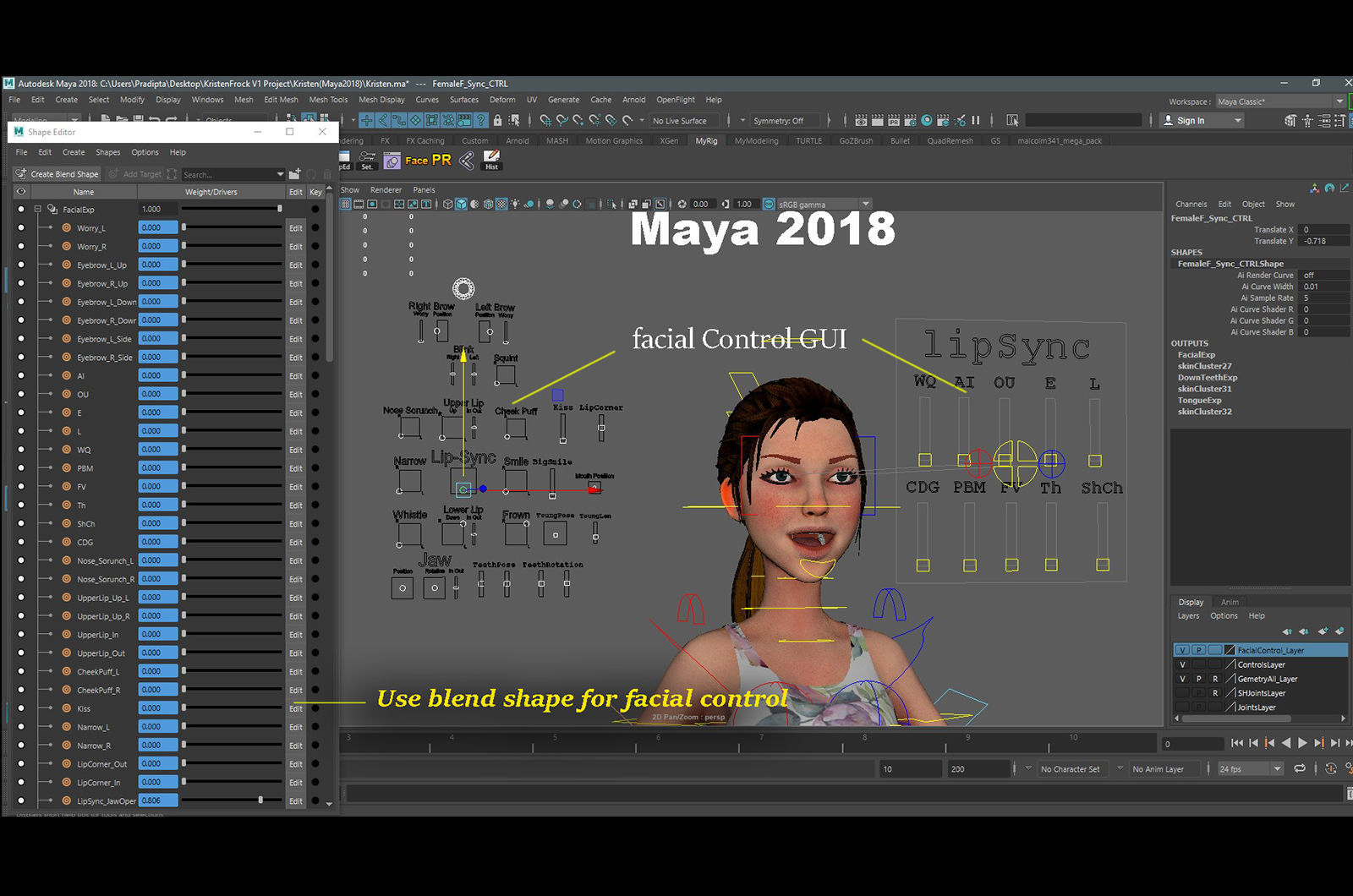The image size is (1353, 896).
Task: Click the sRGB gamma color management icon
Action: [x=769, y=204]
